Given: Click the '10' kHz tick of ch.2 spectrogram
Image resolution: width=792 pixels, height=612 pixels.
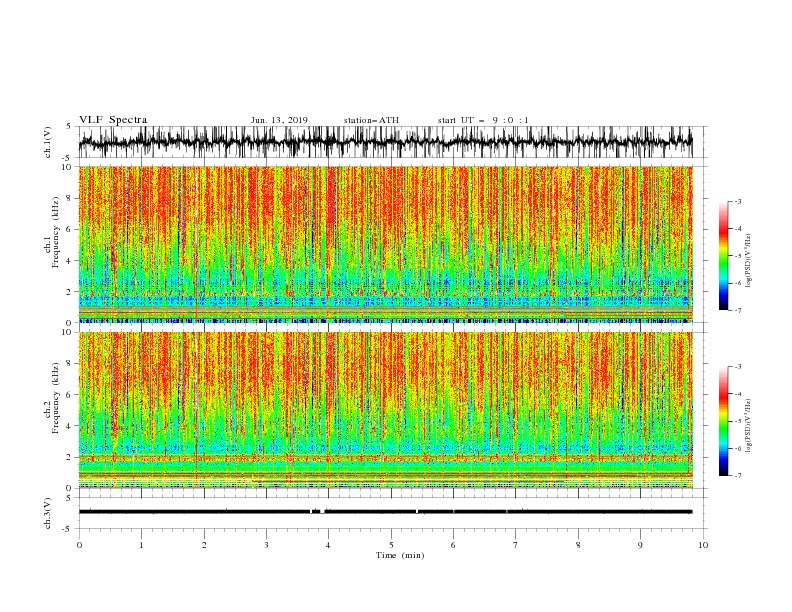Looking at the screenshot, I should tap(67, 332).
